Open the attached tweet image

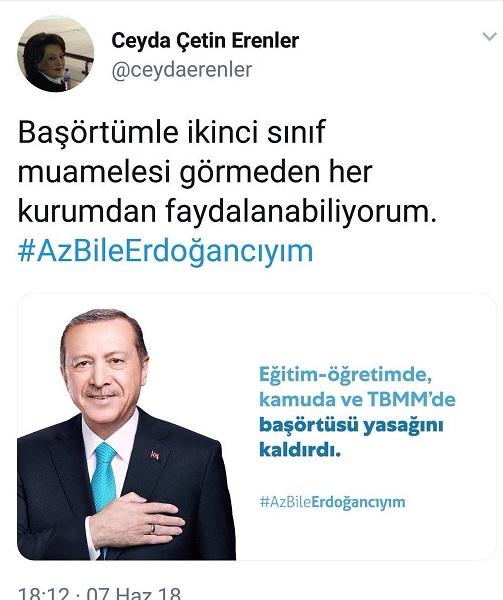pyautogui.click(x=257, y=427)
